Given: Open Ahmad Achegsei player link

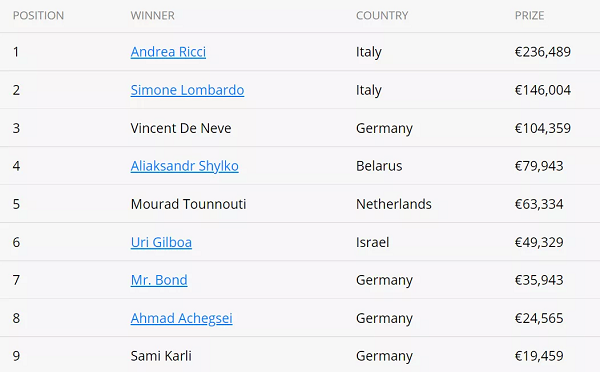Looking at the screenshot, I should coord(181,318).
